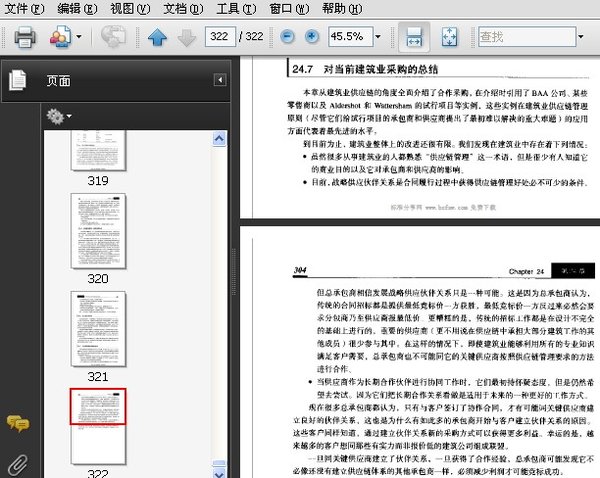Image resolution: width=600 pixels, height=478 pixels.
Task: Open the 帮助(H) menu
Action: [x=342, y=8]
